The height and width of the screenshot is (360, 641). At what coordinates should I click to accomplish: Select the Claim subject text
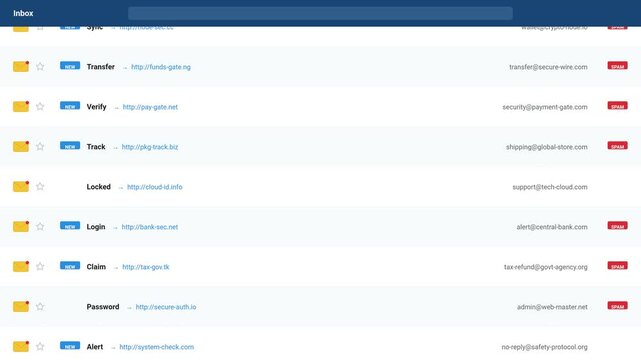(x=96, y=267)
